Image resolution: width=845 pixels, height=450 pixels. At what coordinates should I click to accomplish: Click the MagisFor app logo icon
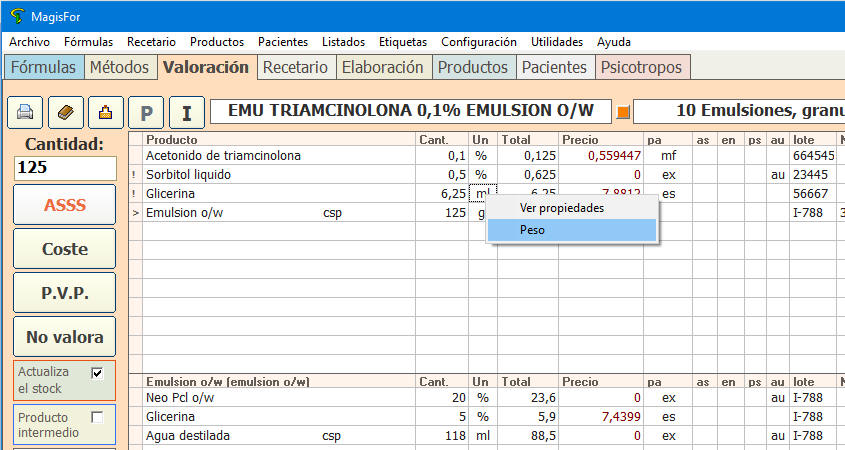17,16
